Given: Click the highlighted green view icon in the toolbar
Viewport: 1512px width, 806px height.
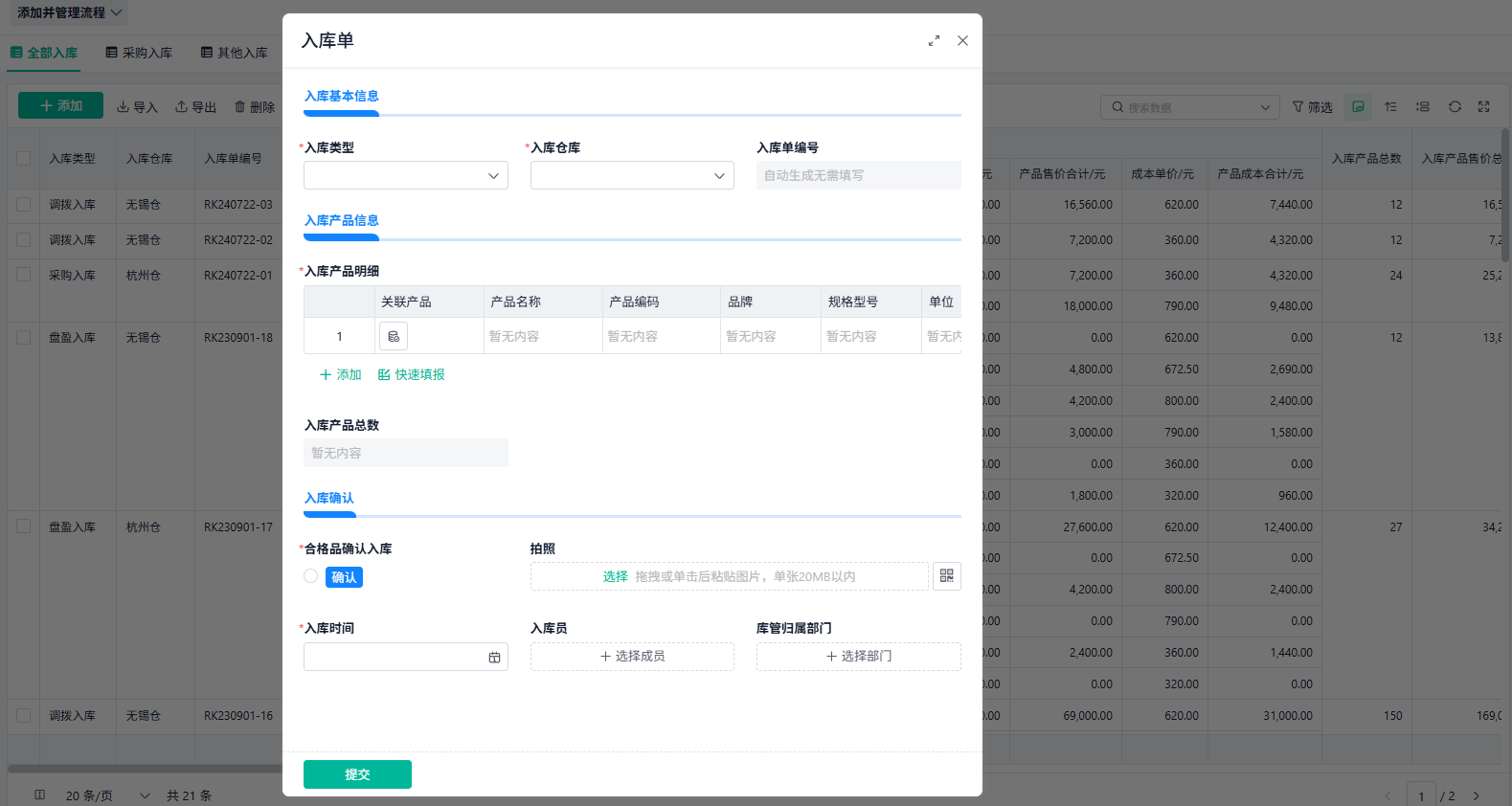Looking at the screenshot, I should coord(1358,106).
